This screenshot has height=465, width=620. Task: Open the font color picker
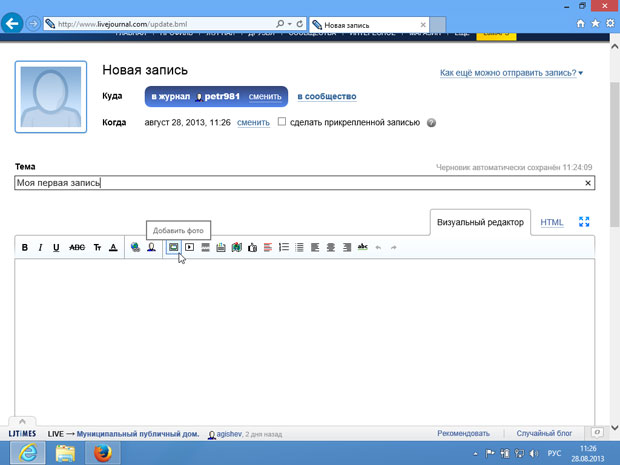point(113,247)
